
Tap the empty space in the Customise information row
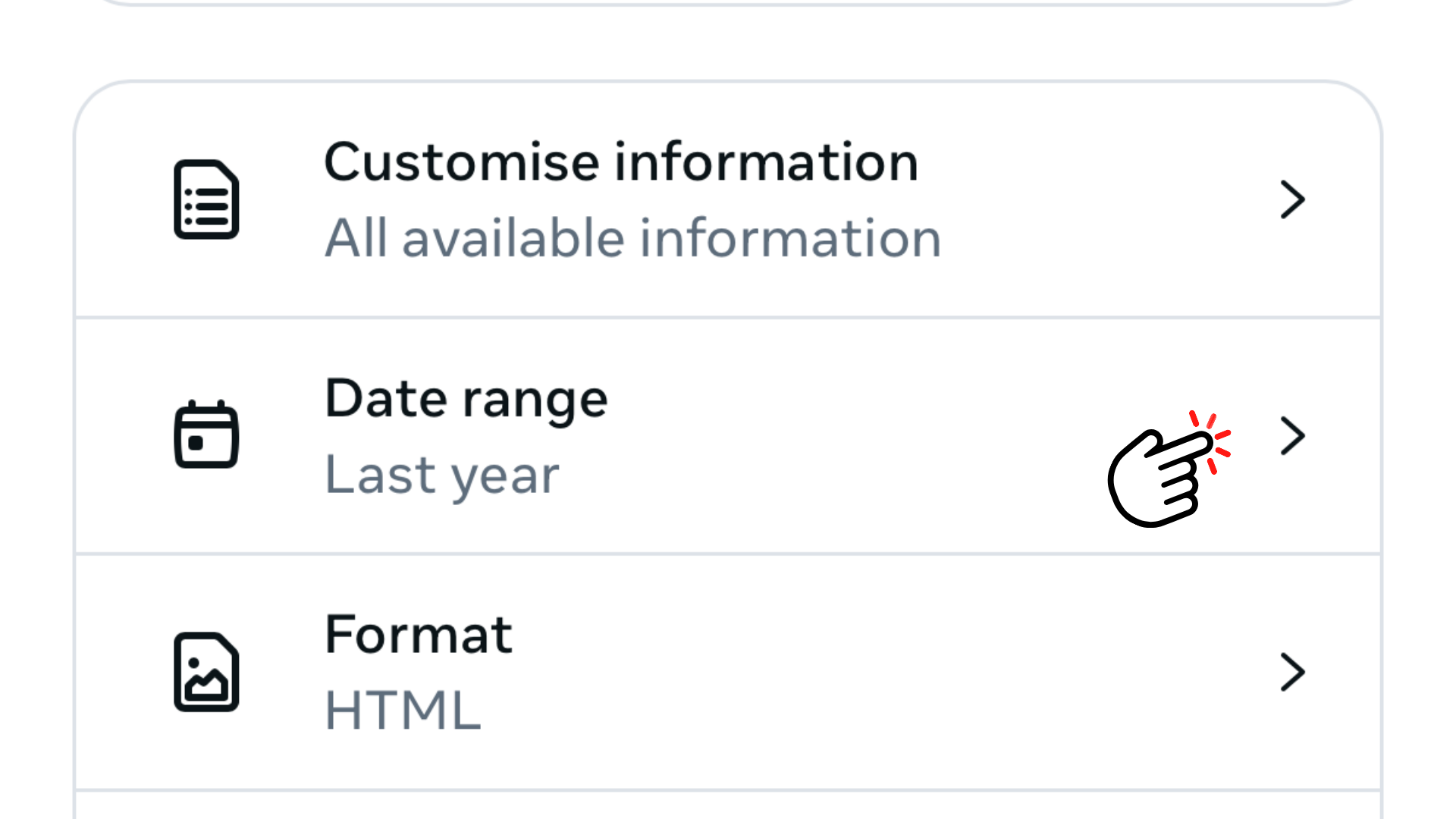pyautogui.click(x=1100, y=201)
